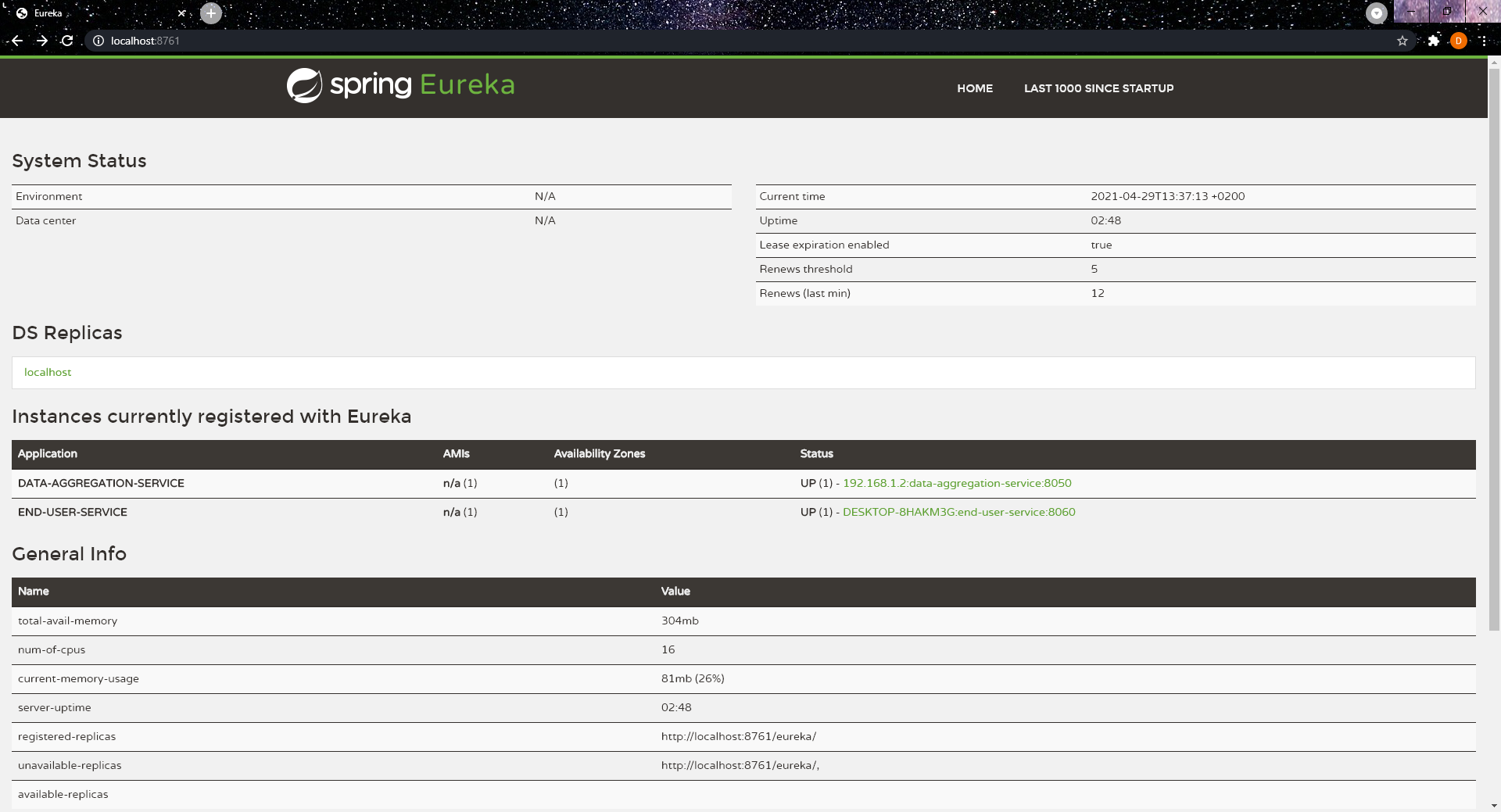1501x812 pixels.
Task: Open a new browser tab
Action: coord(211,13)
